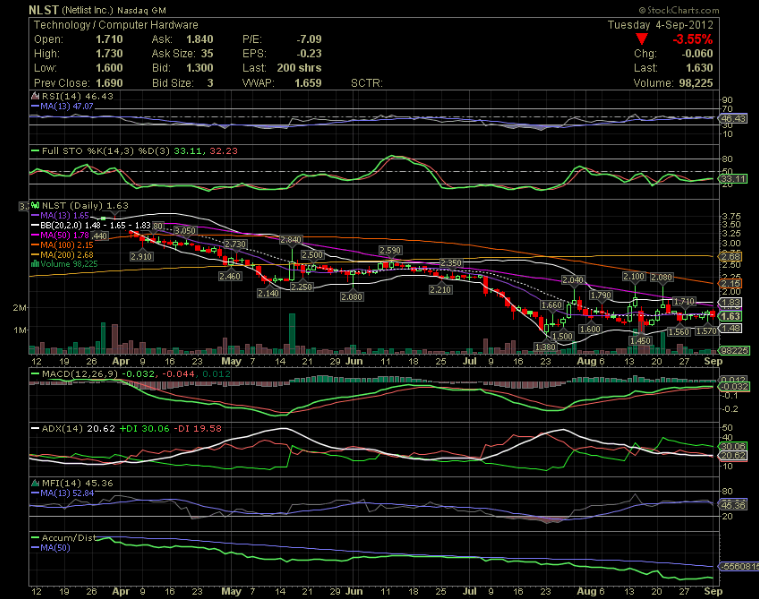The image size is (759, 601).
Task: Click the 2.210 price annotation
Action: [x=440, y=290]
